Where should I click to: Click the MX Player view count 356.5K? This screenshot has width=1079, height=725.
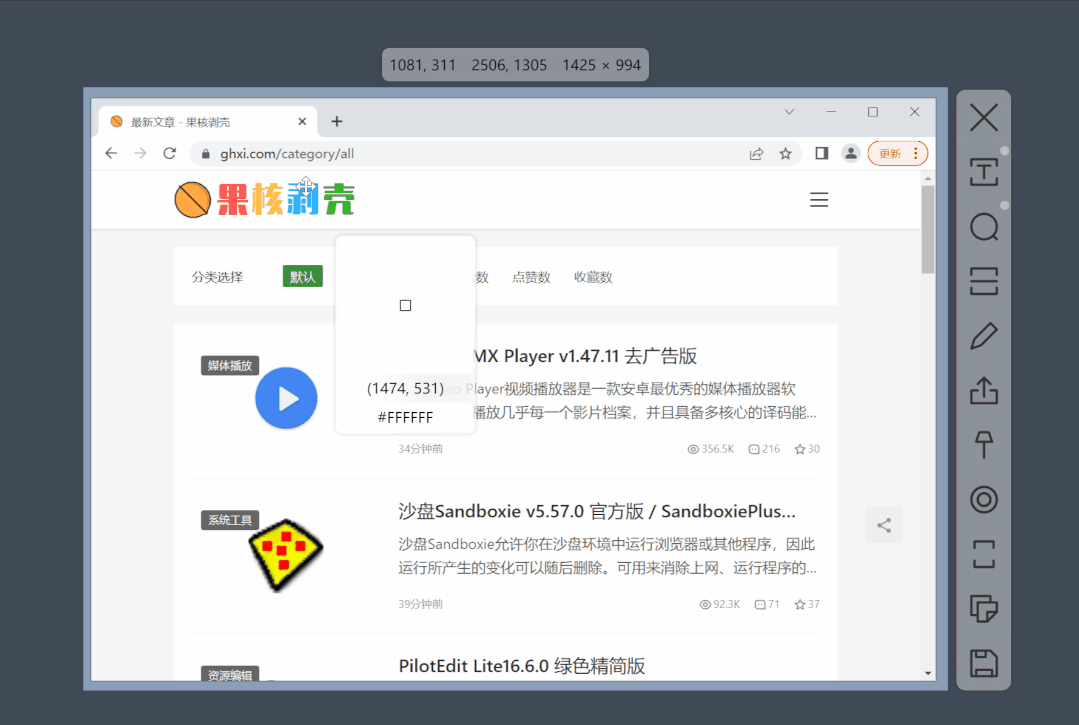pyautogui.click(x=711, y=449)
